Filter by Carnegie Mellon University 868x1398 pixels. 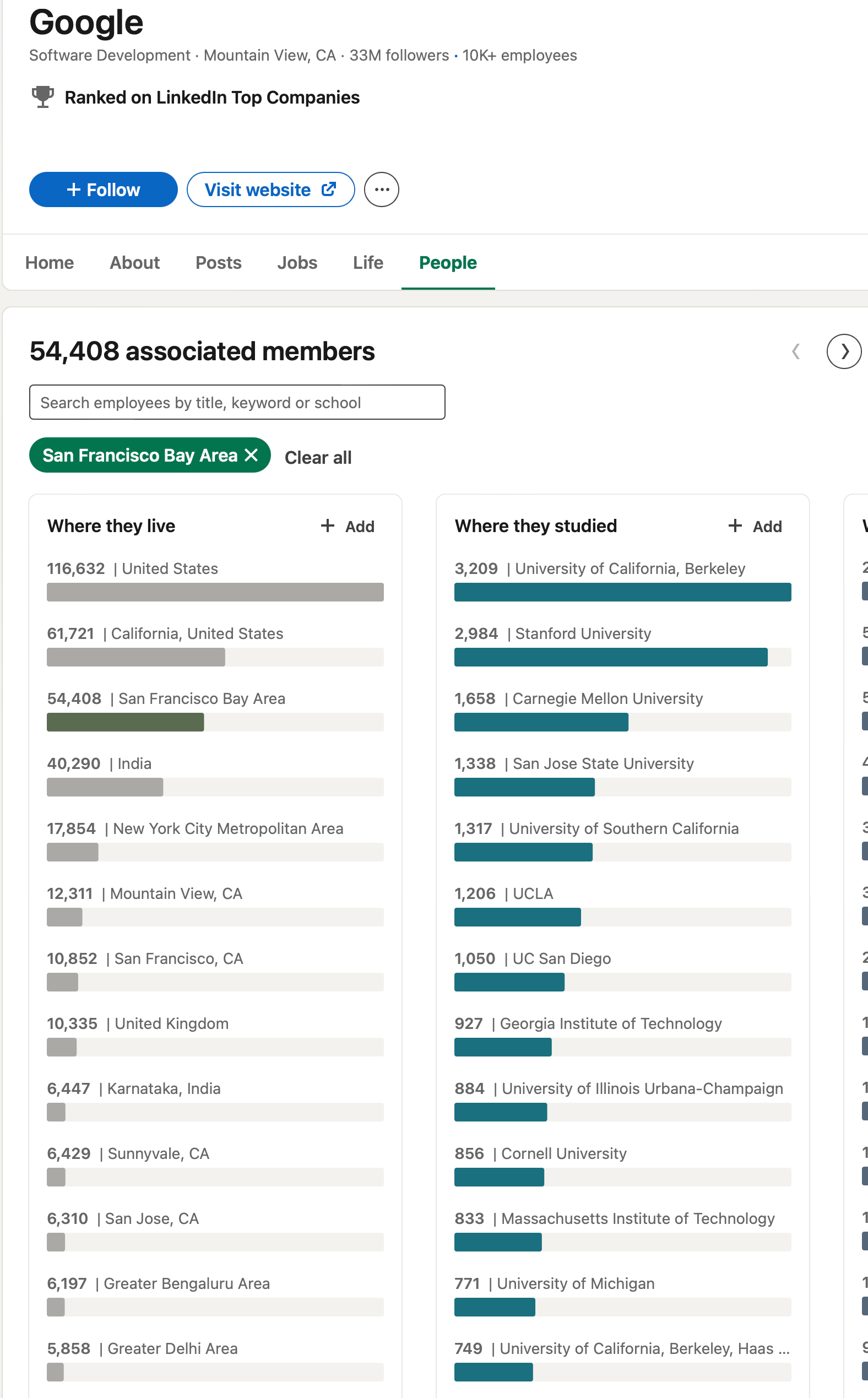pyautogui.click(x=623, y=709)
